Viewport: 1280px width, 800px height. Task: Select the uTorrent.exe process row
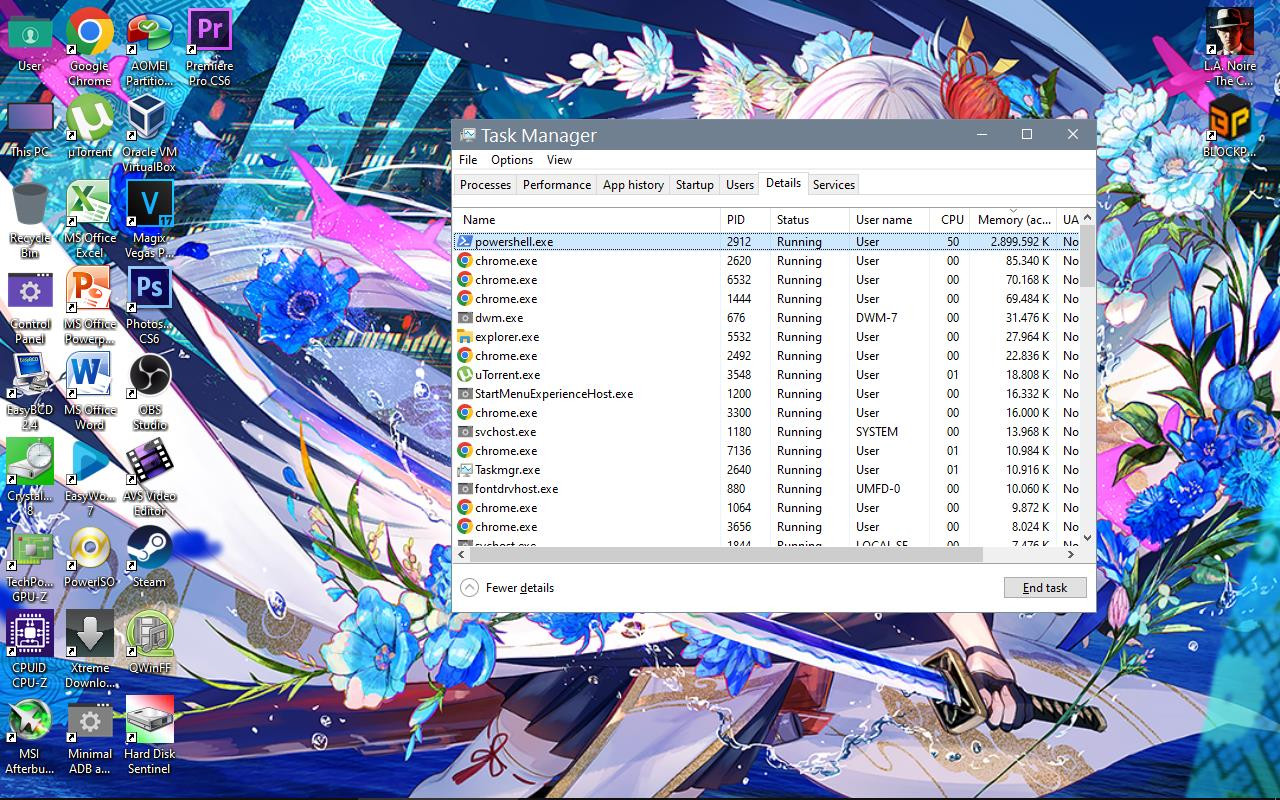[x=767, y=375]
